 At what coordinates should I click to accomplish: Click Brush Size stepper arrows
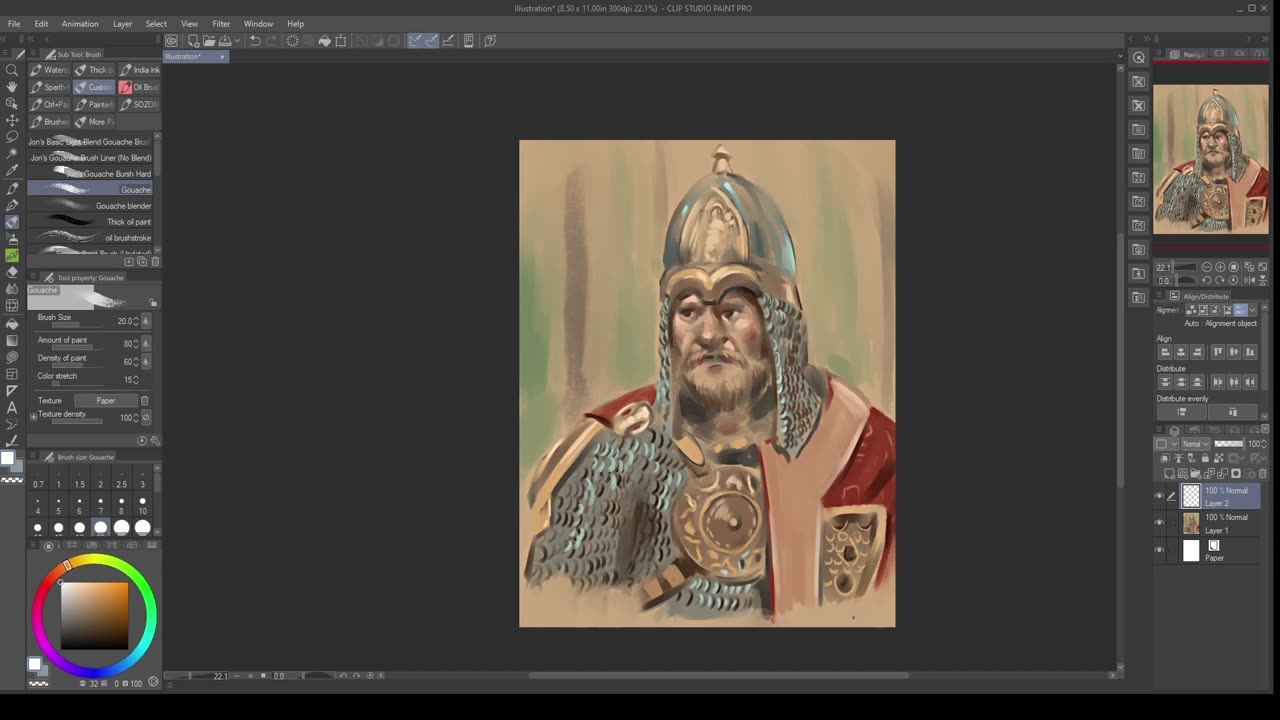pyautogui.click(x=136, y=321)
